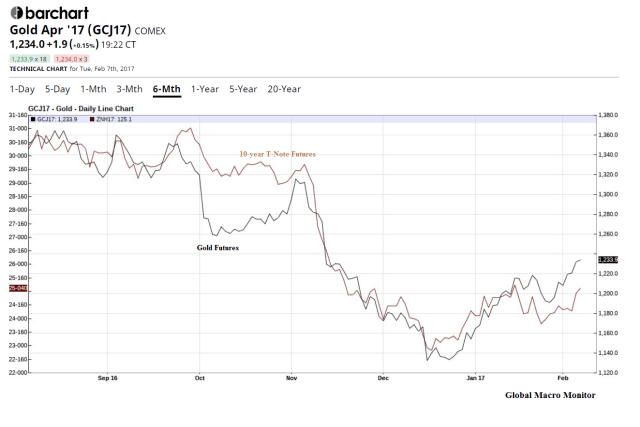The width and height of the screenshot is (640, 427).
Task: Click the 1,233.9 gold price tag on right axis
Action: click(608, 259)
